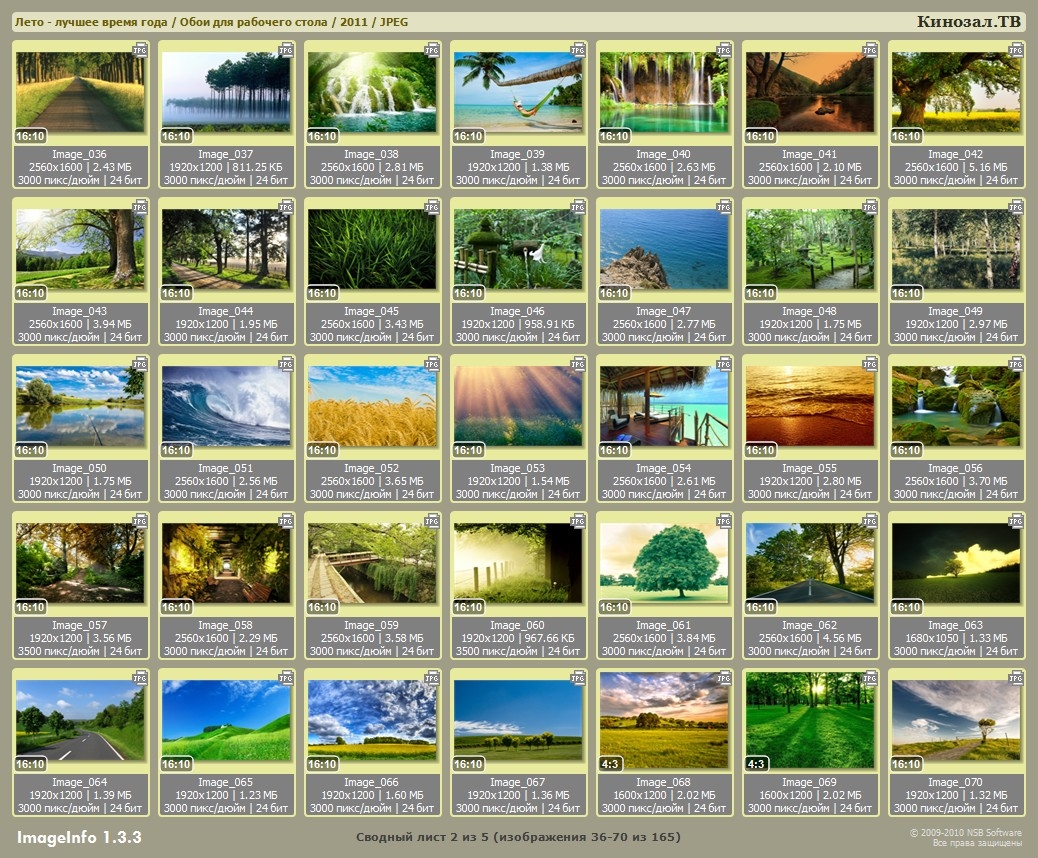Open the wheat field thumbnail Image_052
Viewport: 1038px width, 858px height.
(372, 405)
